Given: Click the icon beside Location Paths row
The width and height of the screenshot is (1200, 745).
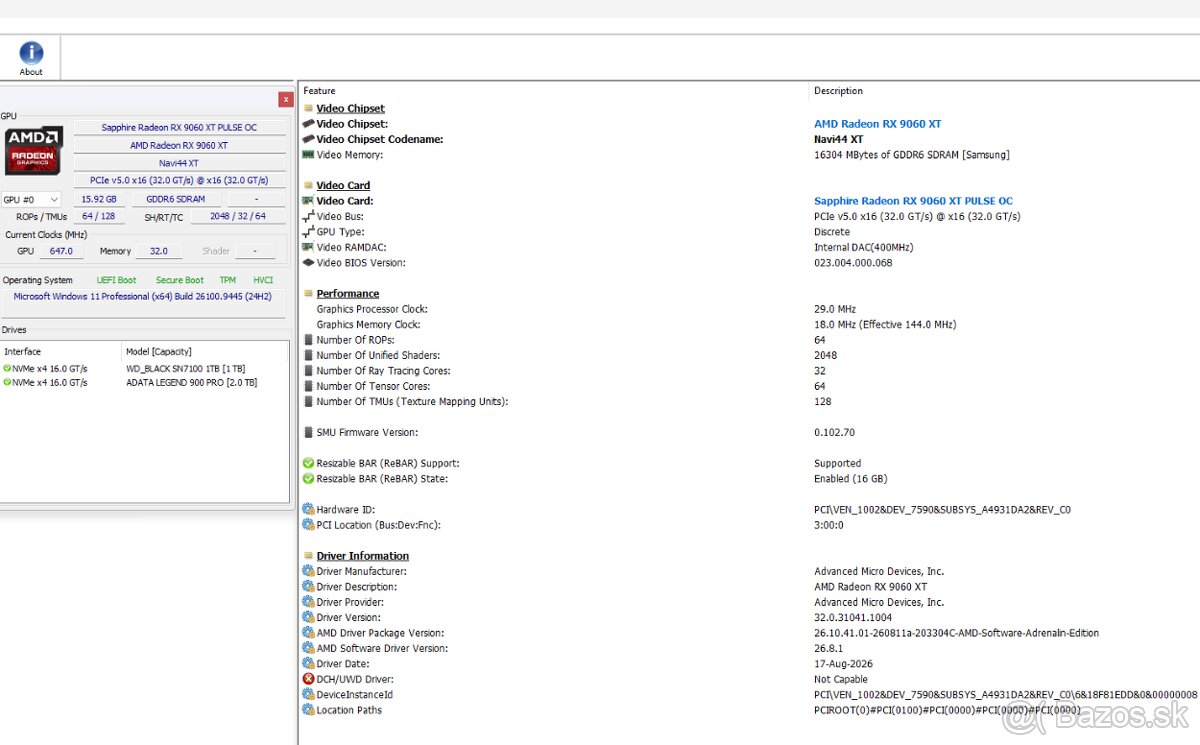Looking at the screenshot, I should tap(308, 710).
